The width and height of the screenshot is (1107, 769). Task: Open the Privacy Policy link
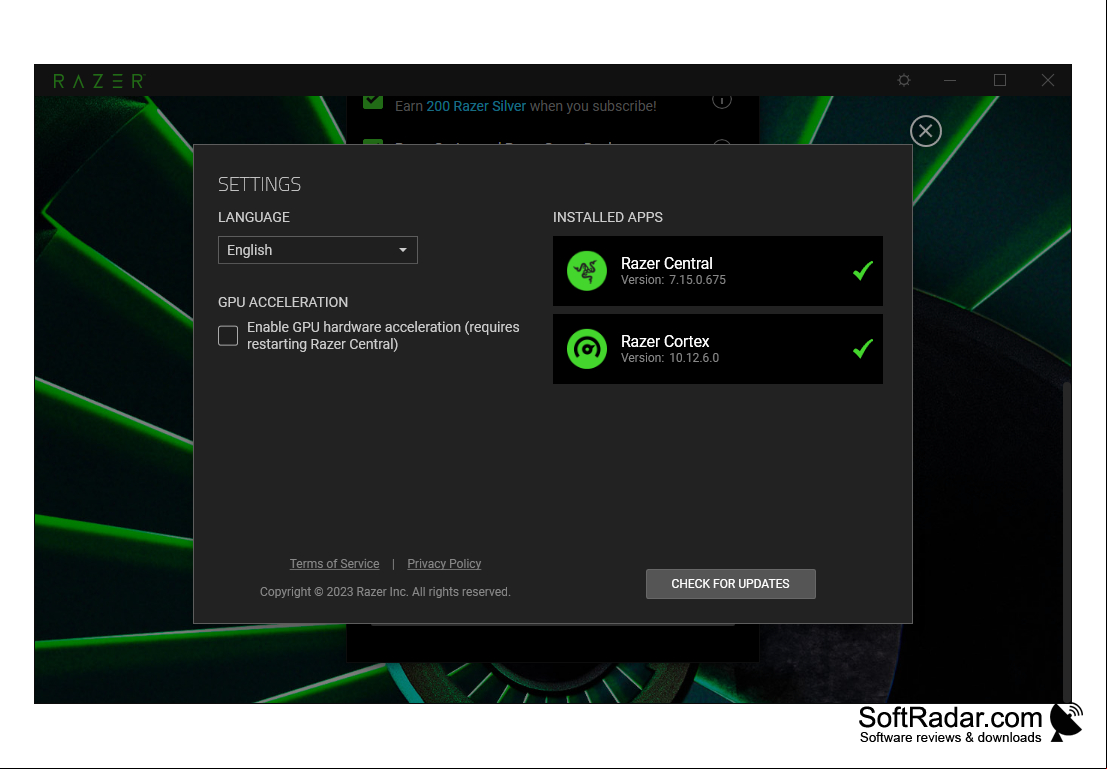[444, 564]
